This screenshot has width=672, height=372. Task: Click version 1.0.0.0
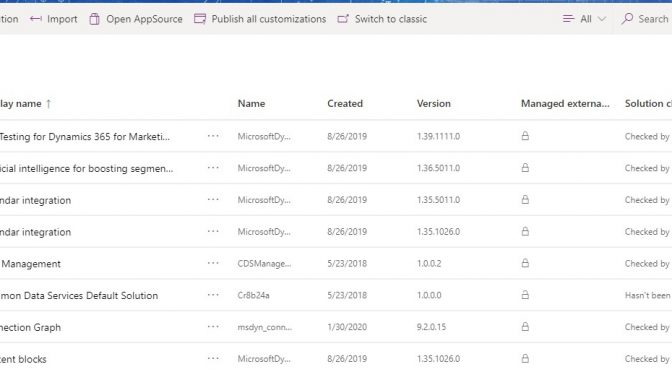[429, 295]
